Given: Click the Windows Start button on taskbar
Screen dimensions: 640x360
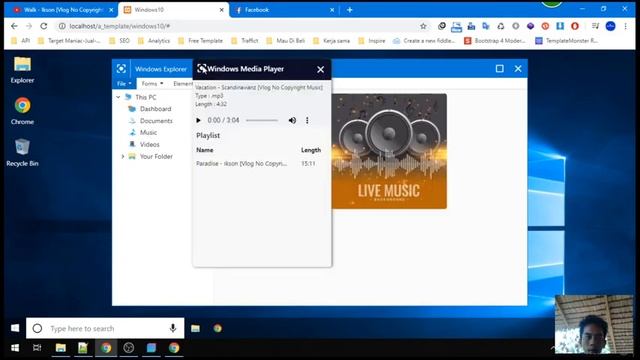Looking at the screenshot, I should 15,348.
